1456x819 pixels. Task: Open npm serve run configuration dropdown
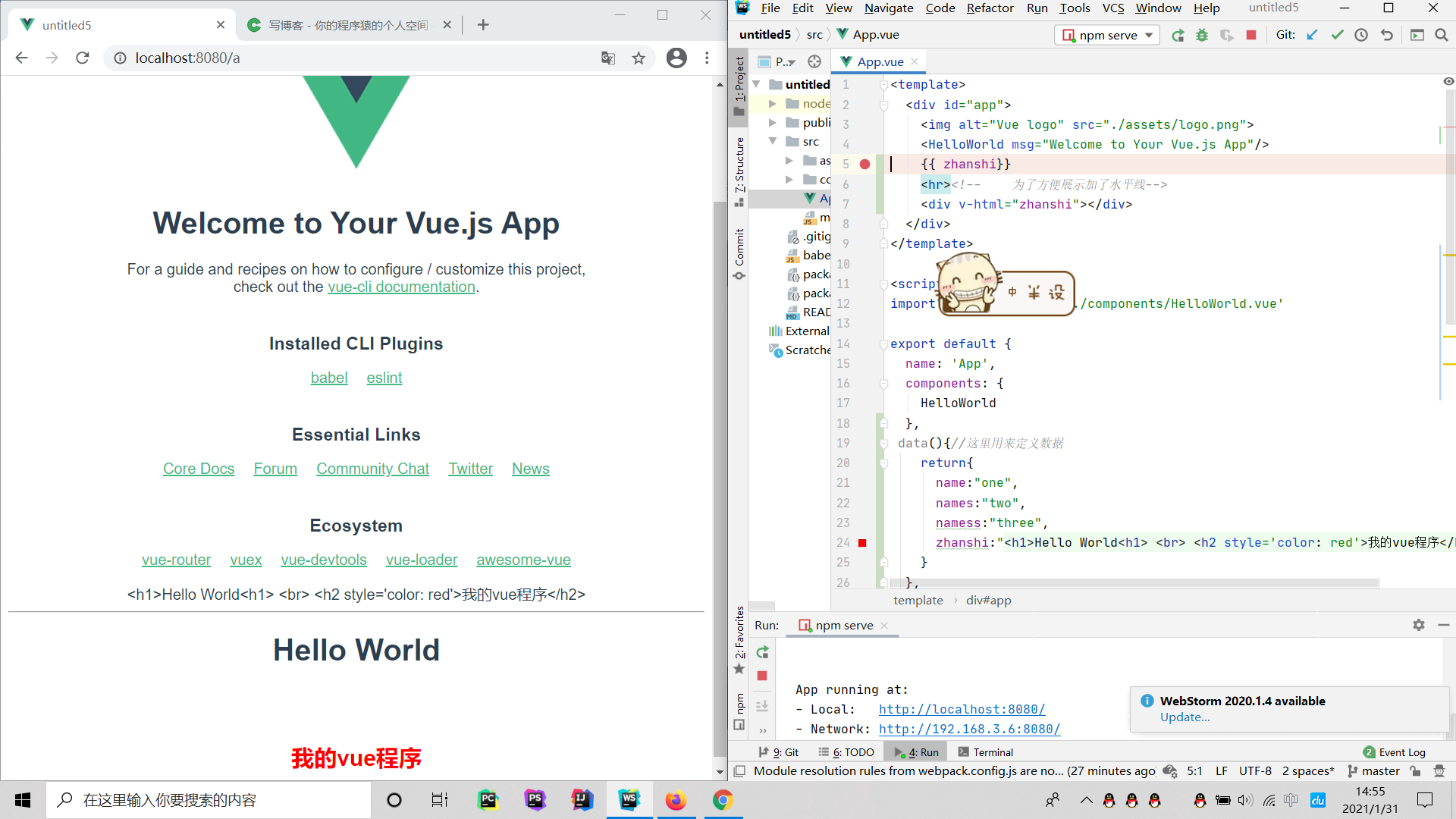point(1107,35)
